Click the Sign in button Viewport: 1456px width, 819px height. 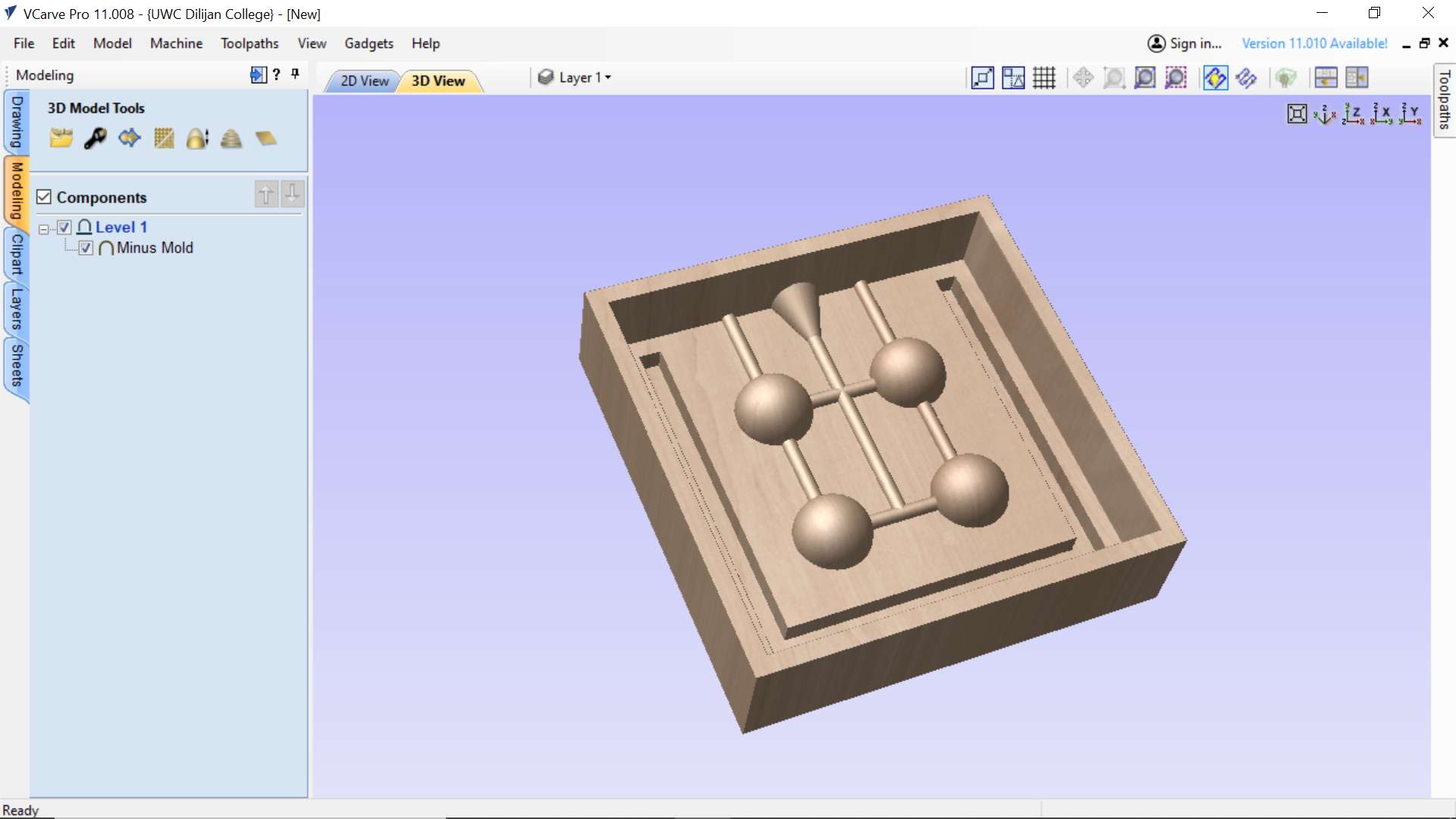coord(1185,43)
